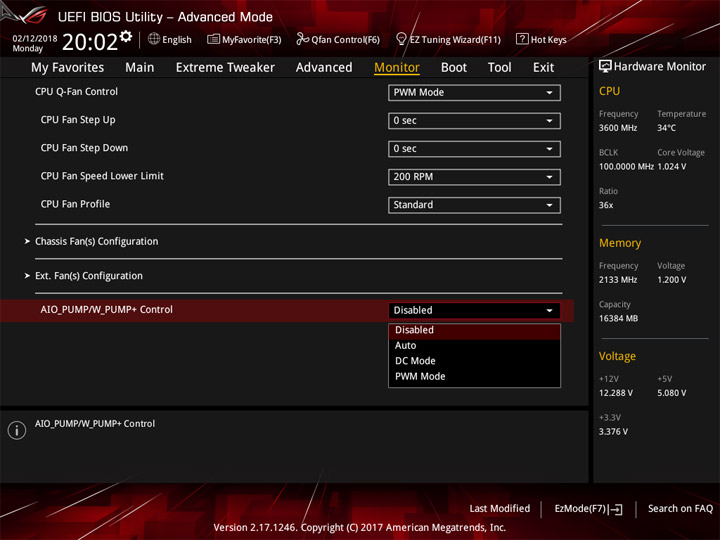Click the CPU Fan Speed Lower Limit label
Image resolution: width=720 pixels, height=540 pixels.
coord(102,176)
